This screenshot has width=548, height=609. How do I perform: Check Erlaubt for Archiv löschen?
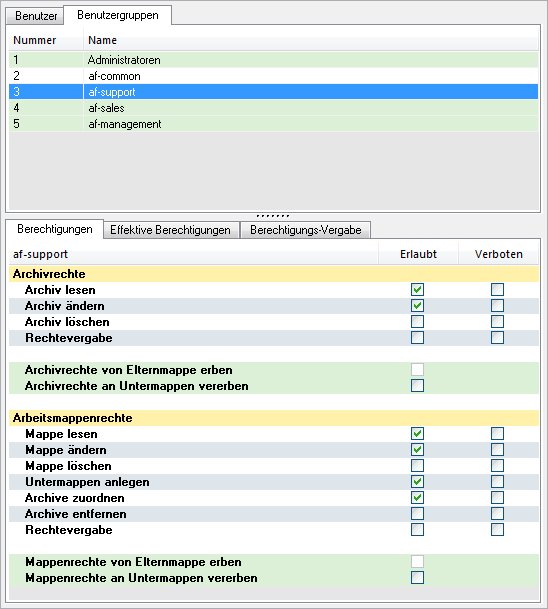click(x=418, y=322)
